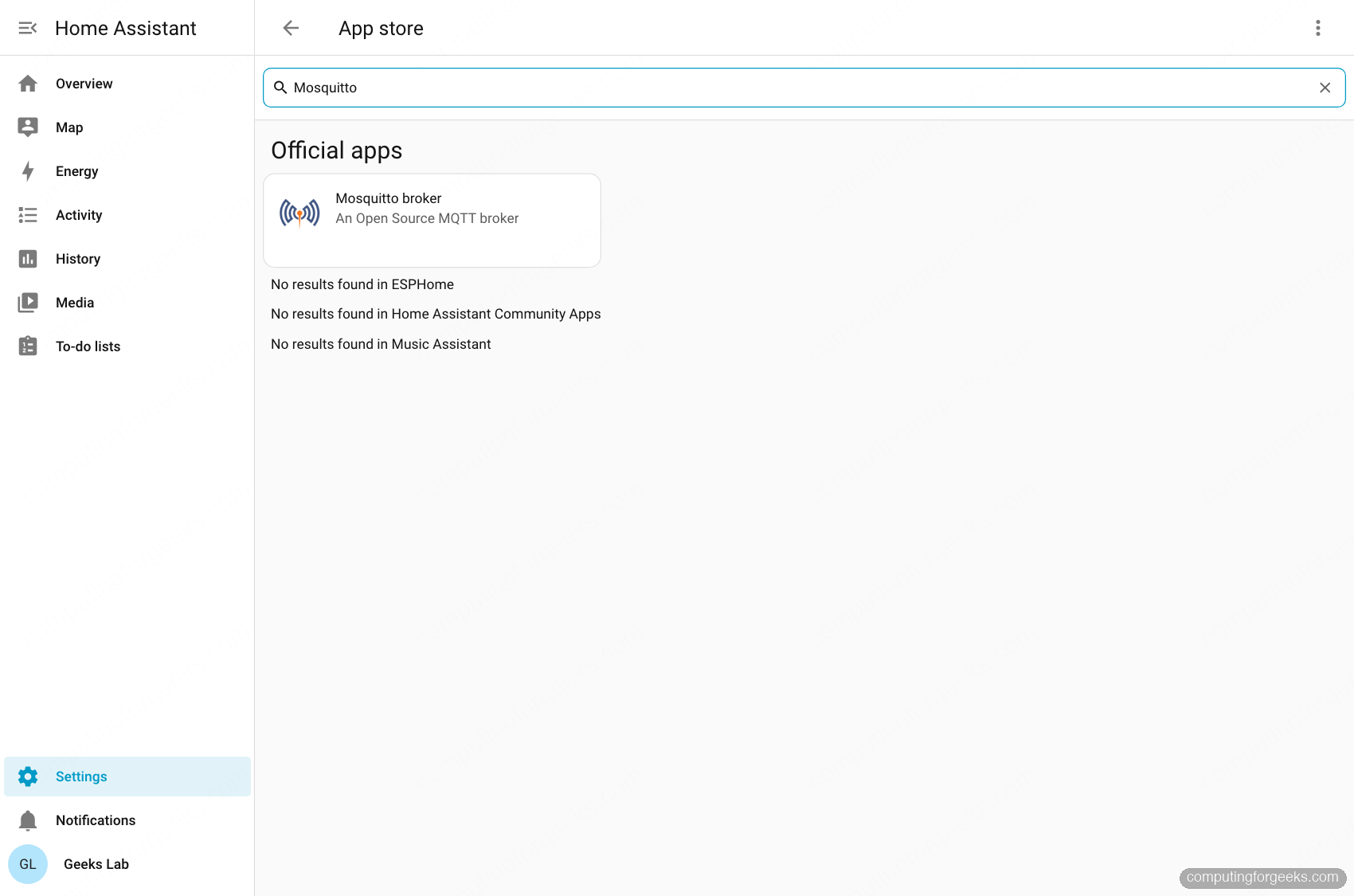Collapse the sidebar with the hamburger icon
1354x896 pixels.
pyautogui.click(x=28, y=28)
